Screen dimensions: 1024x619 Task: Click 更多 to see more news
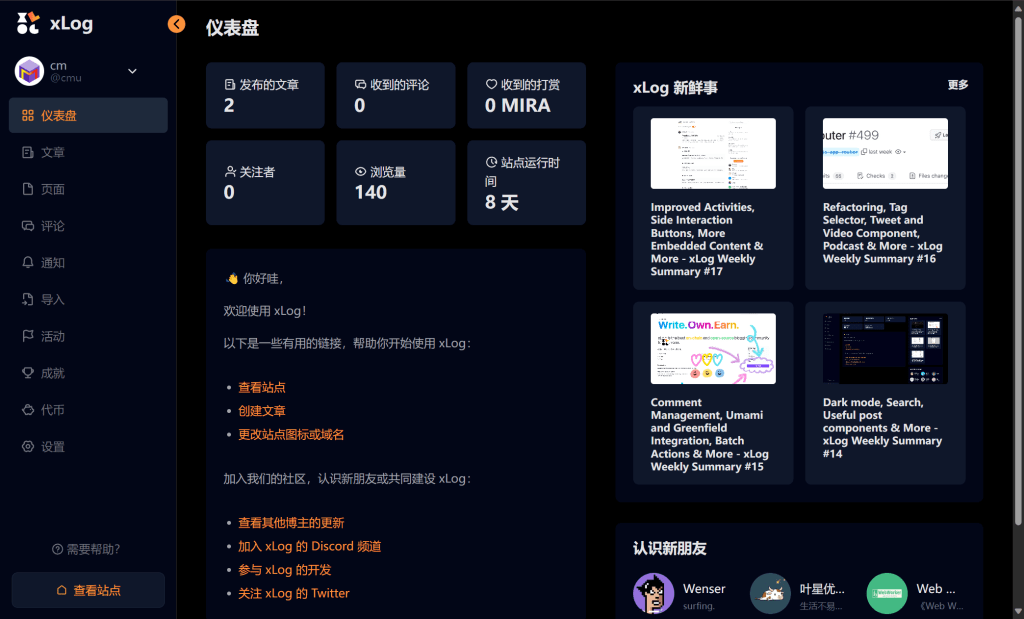tap(958, 85)
